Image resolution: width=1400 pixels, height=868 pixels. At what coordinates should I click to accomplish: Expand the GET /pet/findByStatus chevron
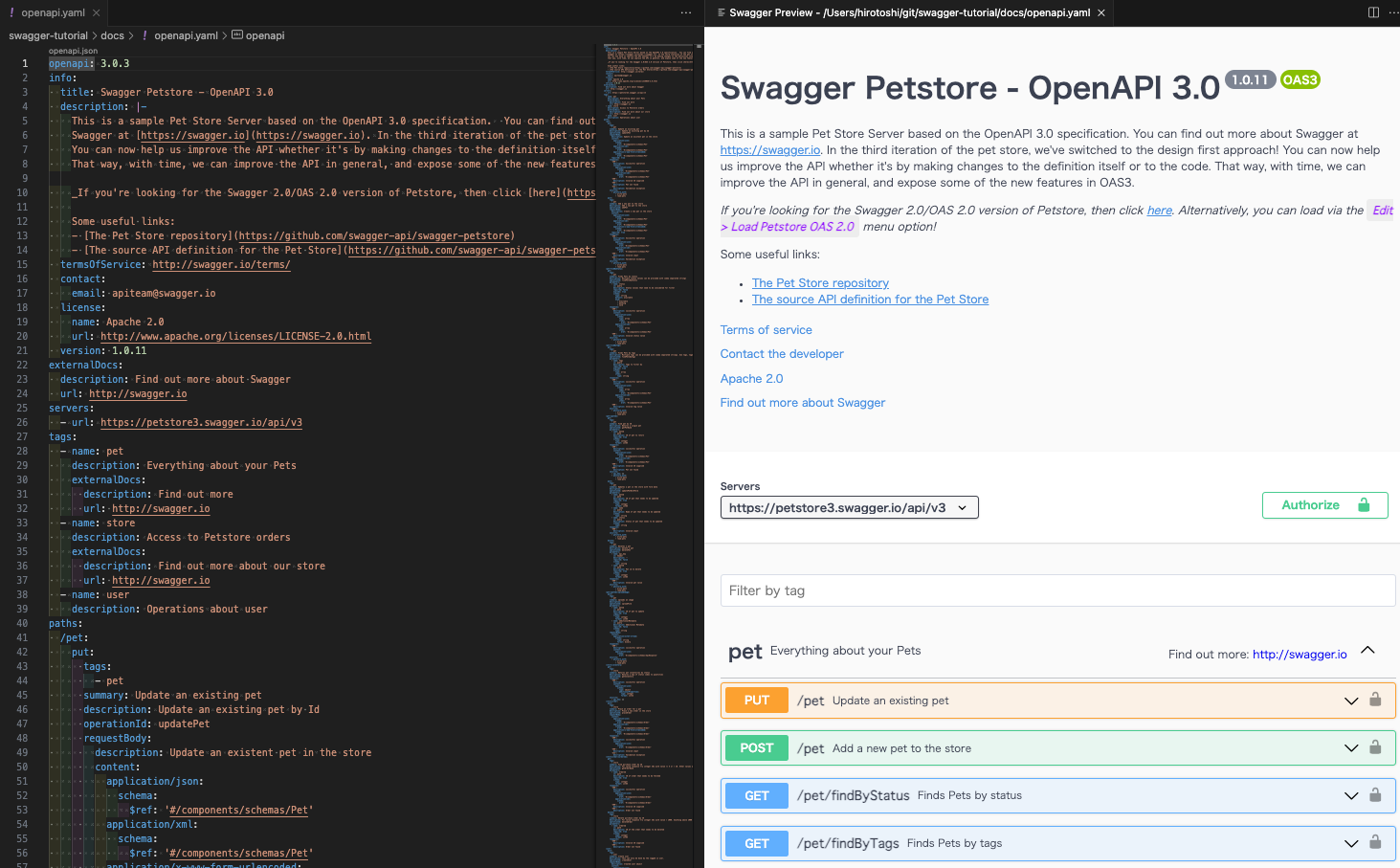point(1351,796)
